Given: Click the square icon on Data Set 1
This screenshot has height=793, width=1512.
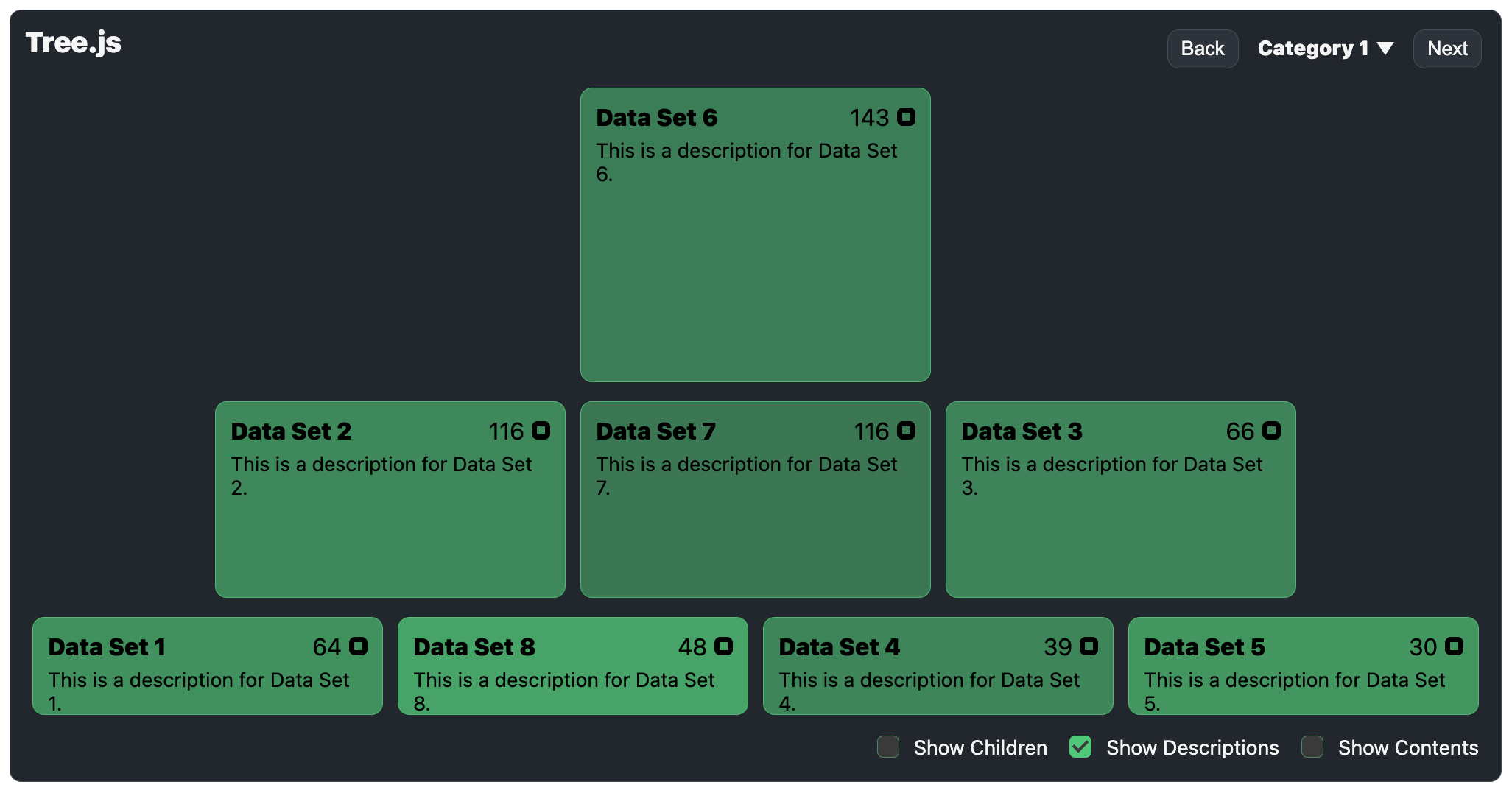Looking at the screenshot, I should 358,646.
